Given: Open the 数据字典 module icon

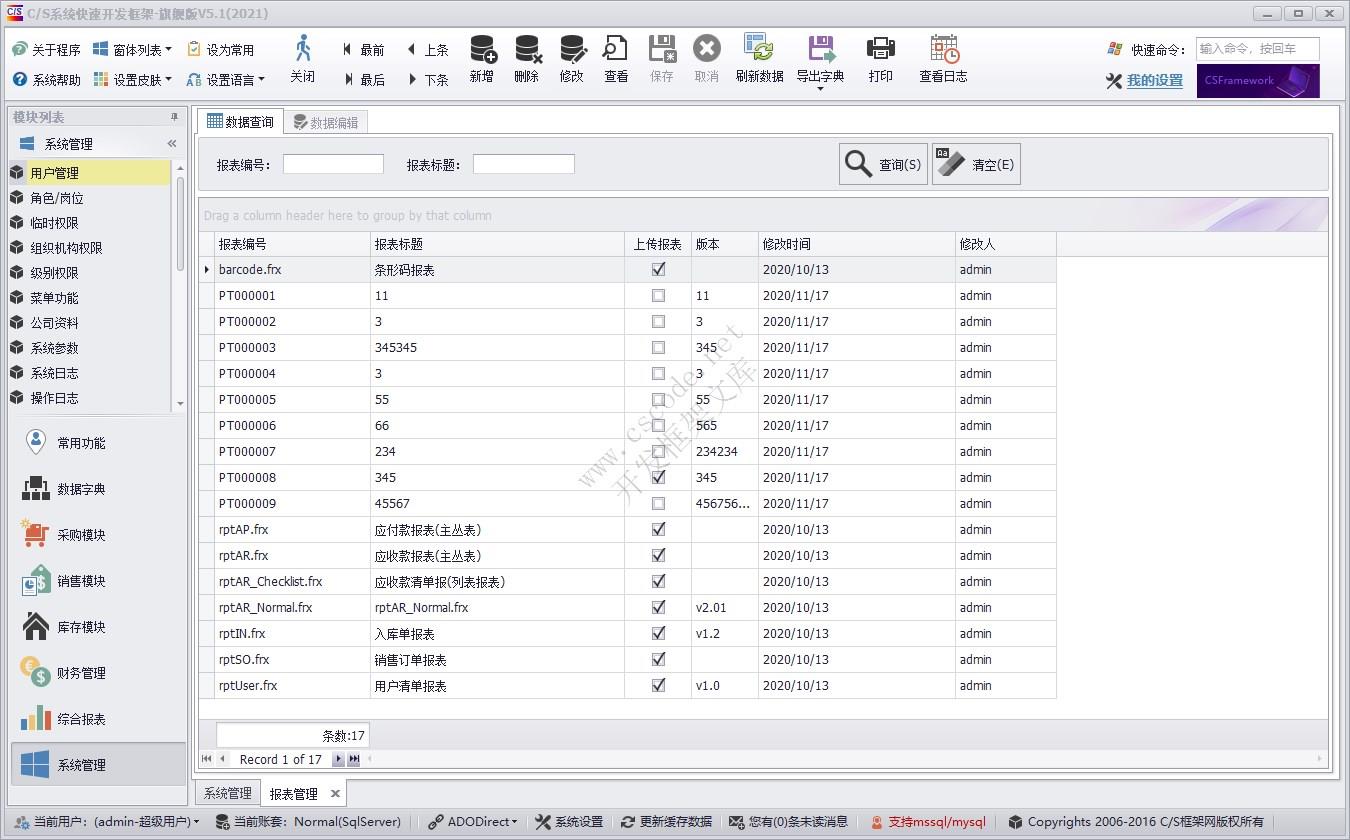Looking at the screenshot, I should pos(35,488).
